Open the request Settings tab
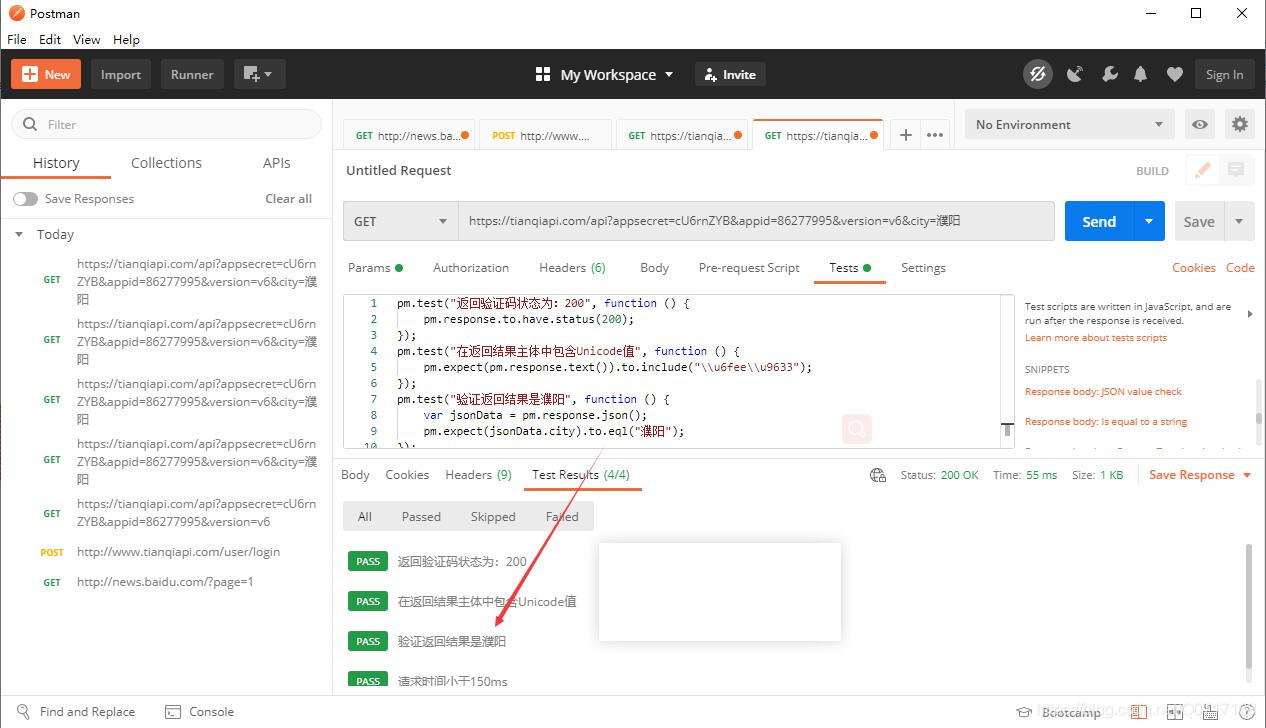 [x=923, y=268]
